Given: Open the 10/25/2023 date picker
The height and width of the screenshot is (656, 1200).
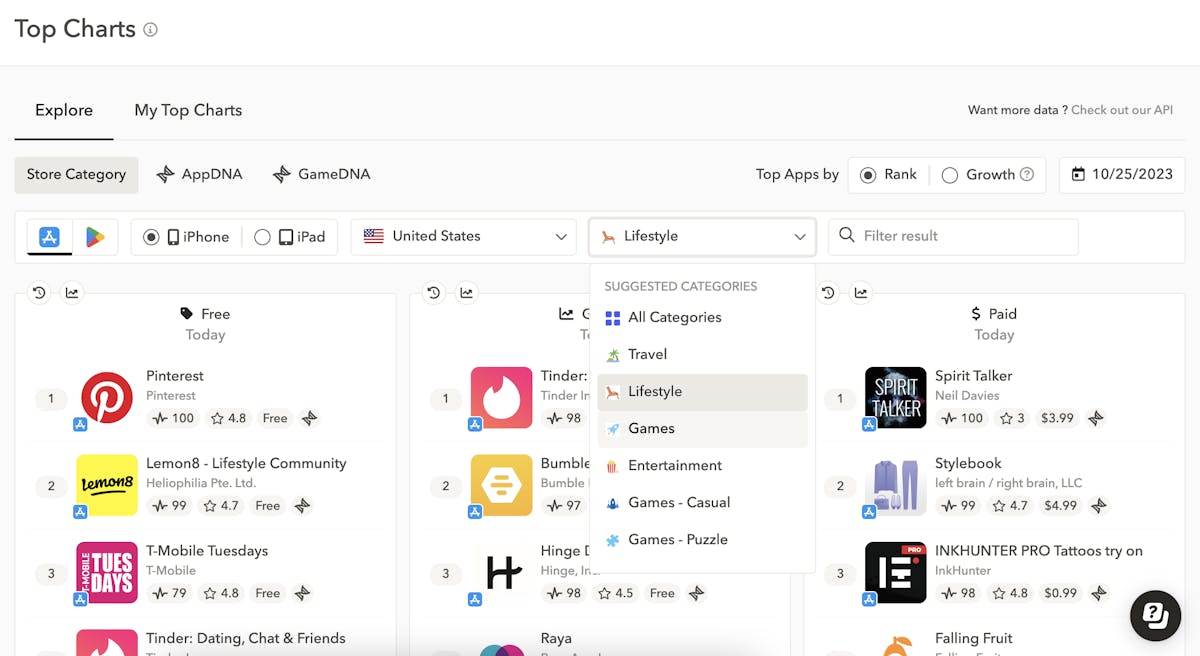Looking at the screenshot, I should (1122, 174).
